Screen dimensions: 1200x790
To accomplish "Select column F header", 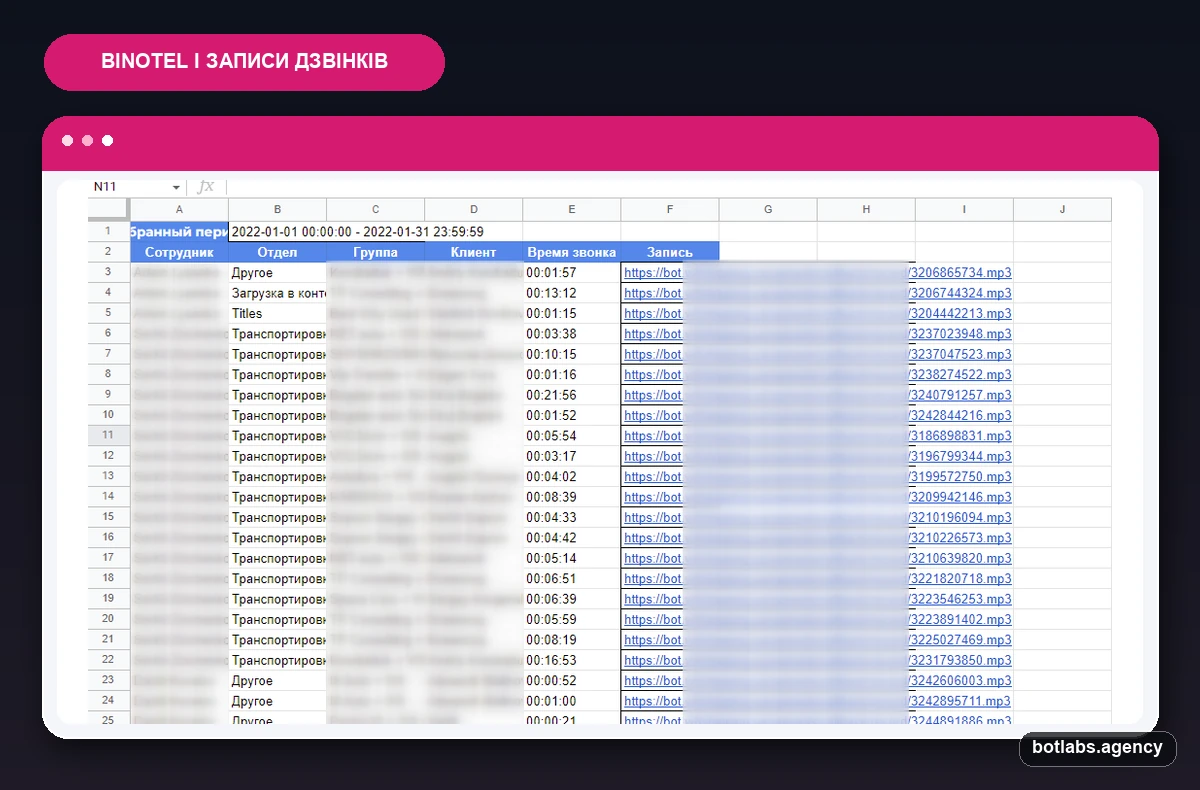I will click(x=670, y=209).
